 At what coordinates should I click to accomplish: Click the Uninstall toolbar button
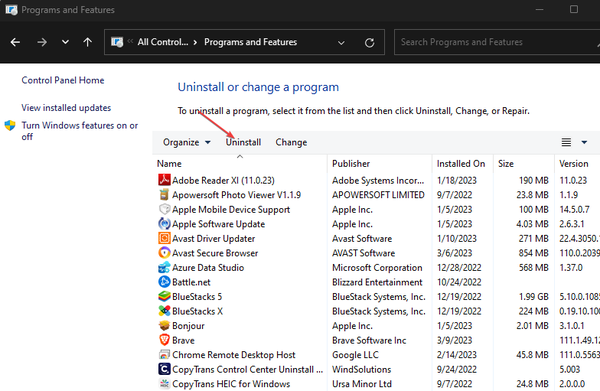(x=243, y=142)
